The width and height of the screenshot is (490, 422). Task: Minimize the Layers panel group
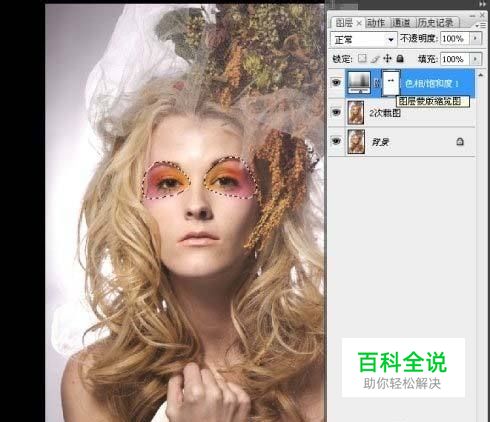(472, 15)
